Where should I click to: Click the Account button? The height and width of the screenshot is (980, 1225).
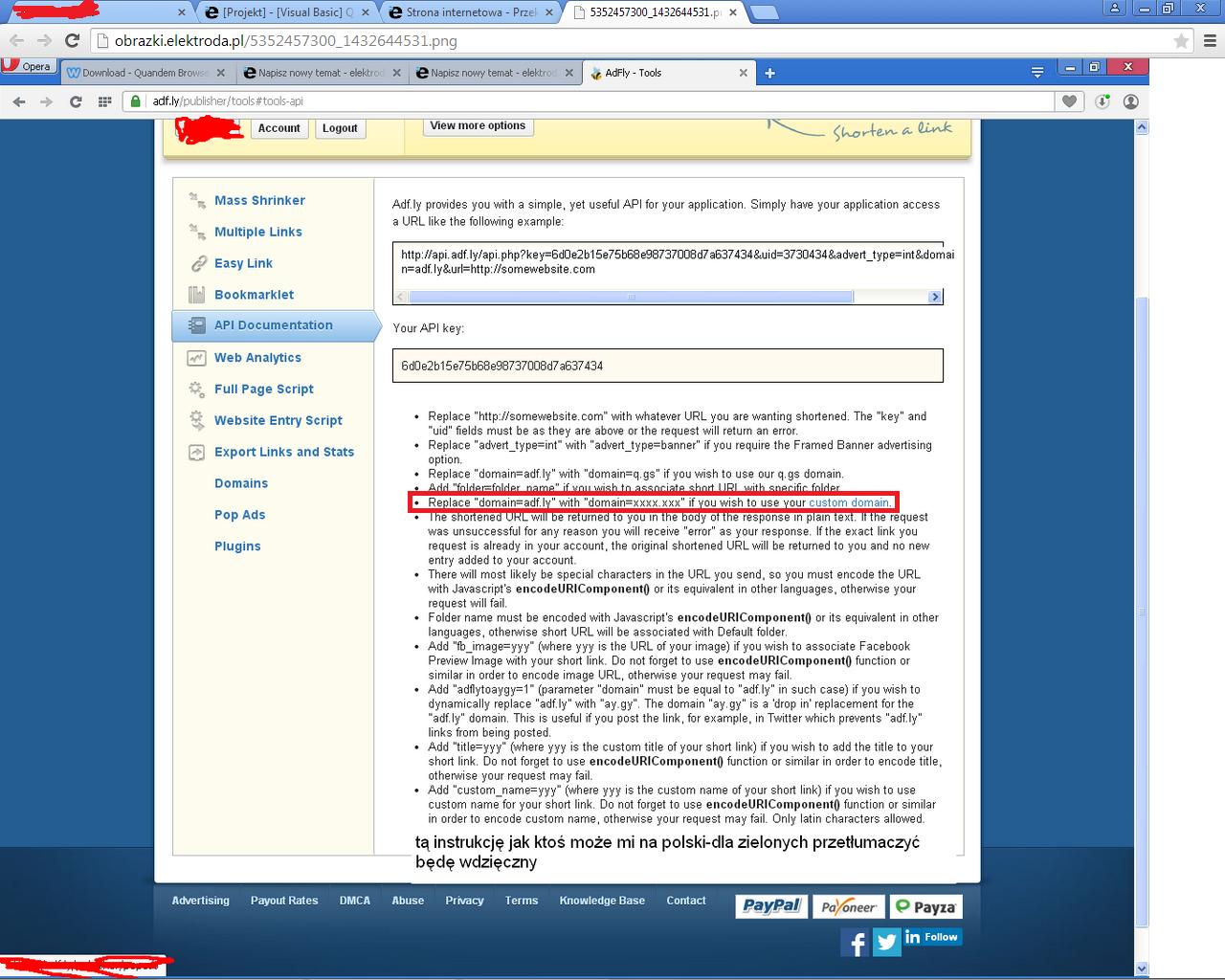coord(279,128)
